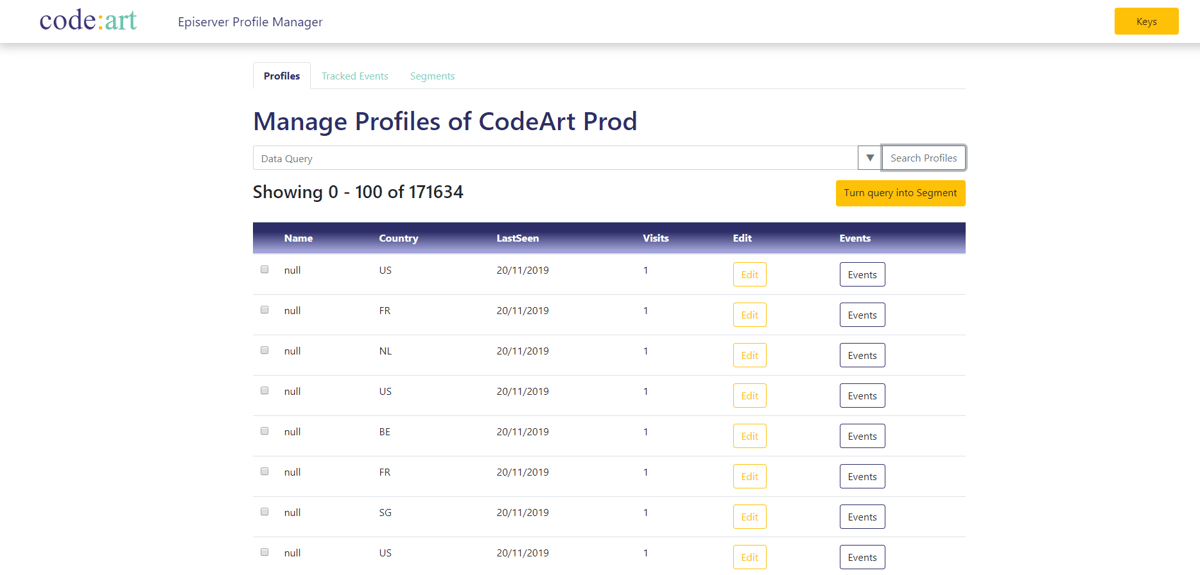This screenshot has width=1200, height=575.
Task: Click the Episerver Profile Manager title
Action: click(250, 22)
